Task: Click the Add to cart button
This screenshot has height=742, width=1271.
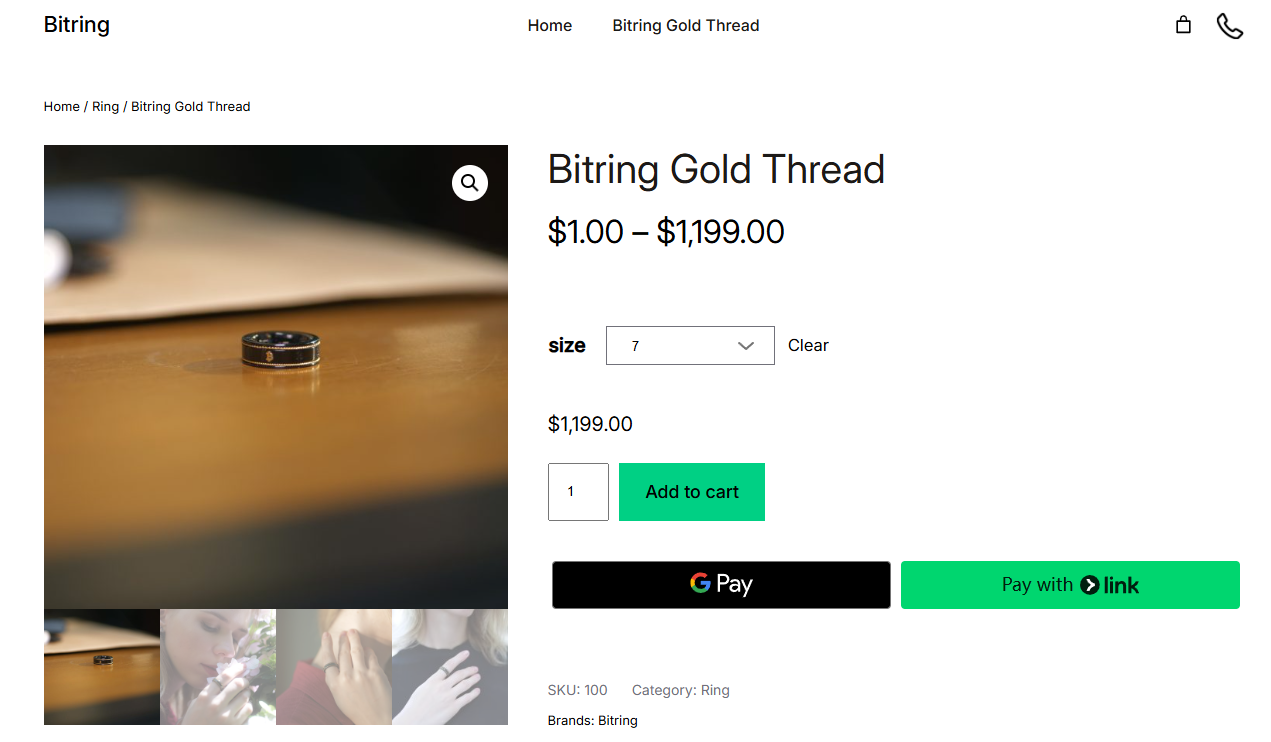Action: 692,492
